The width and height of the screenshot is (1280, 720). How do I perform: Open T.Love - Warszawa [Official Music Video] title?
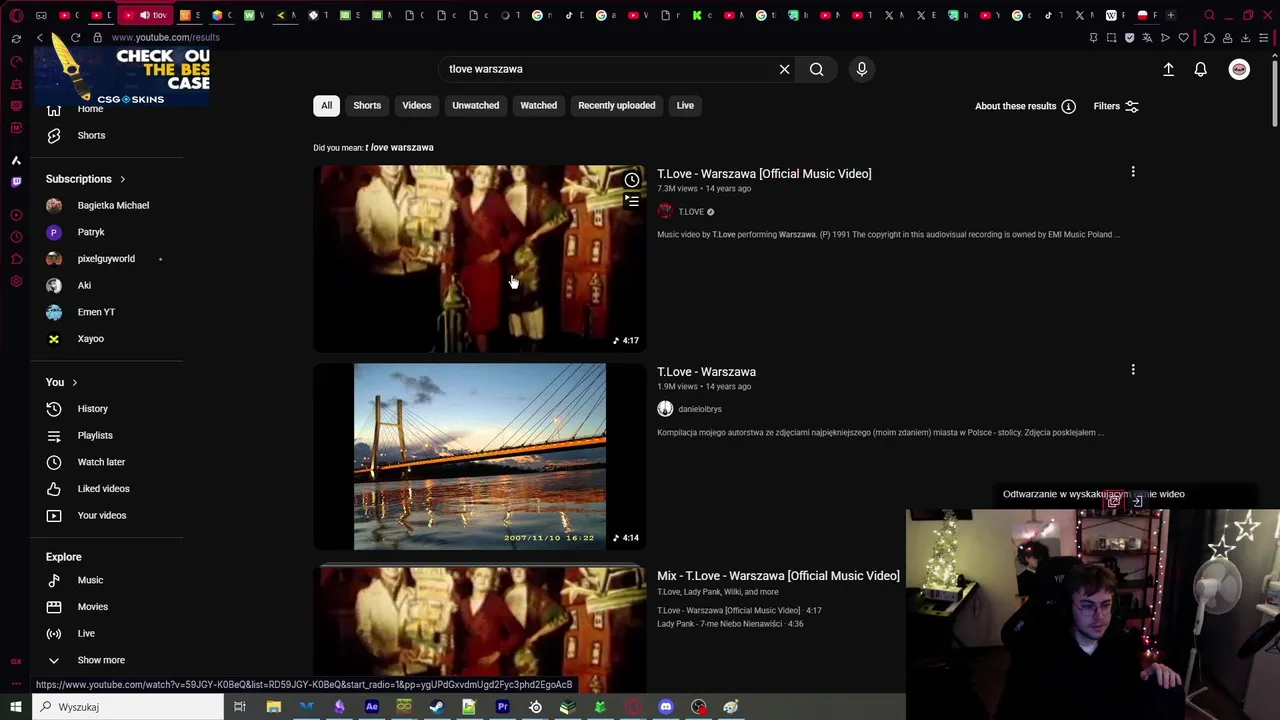[x=764, y=174]
